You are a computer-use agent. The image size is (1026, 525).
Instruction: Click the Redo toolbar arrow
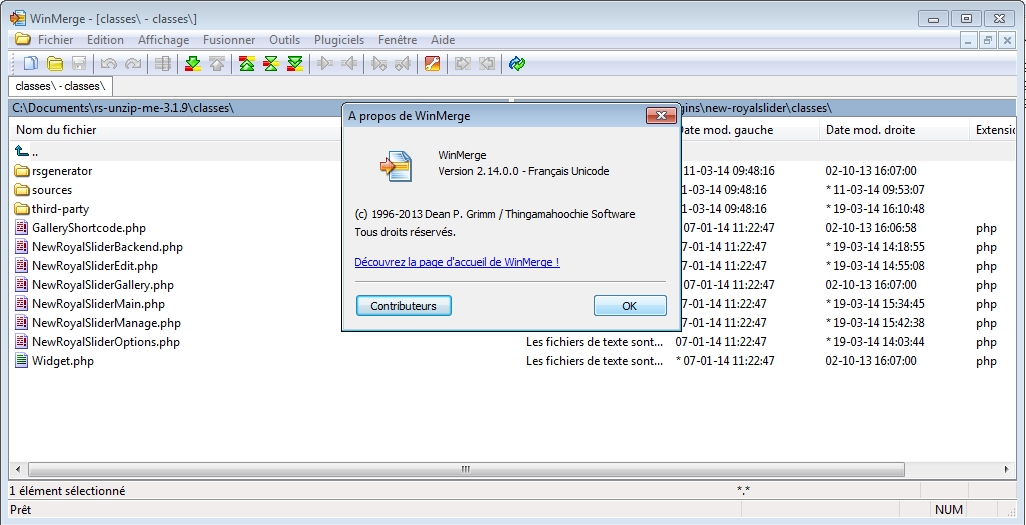[x=133, y=63]
